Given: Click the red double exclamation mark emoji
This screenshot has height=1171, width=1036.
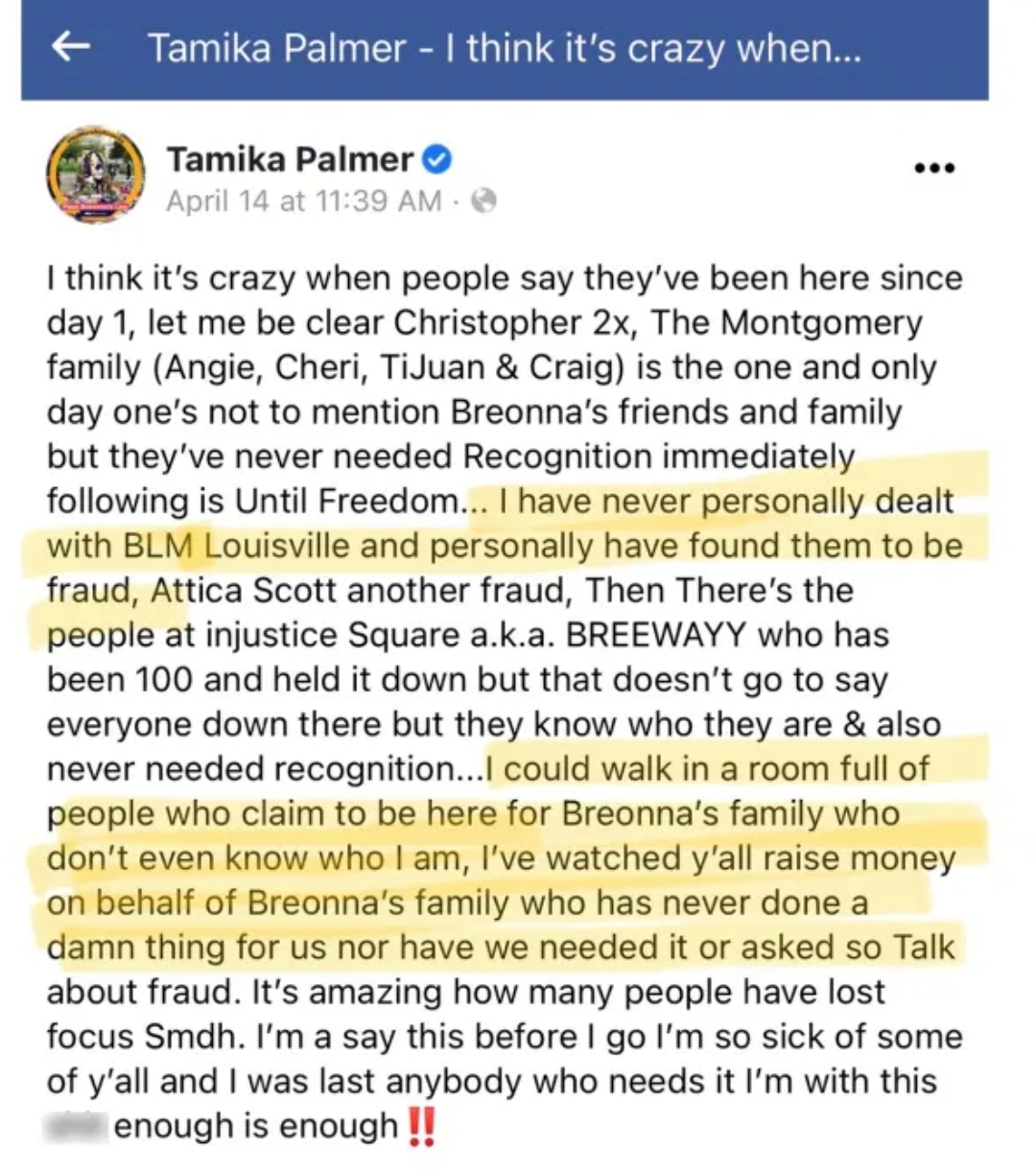Looking at the screenshot, I should coord(422,1126).
